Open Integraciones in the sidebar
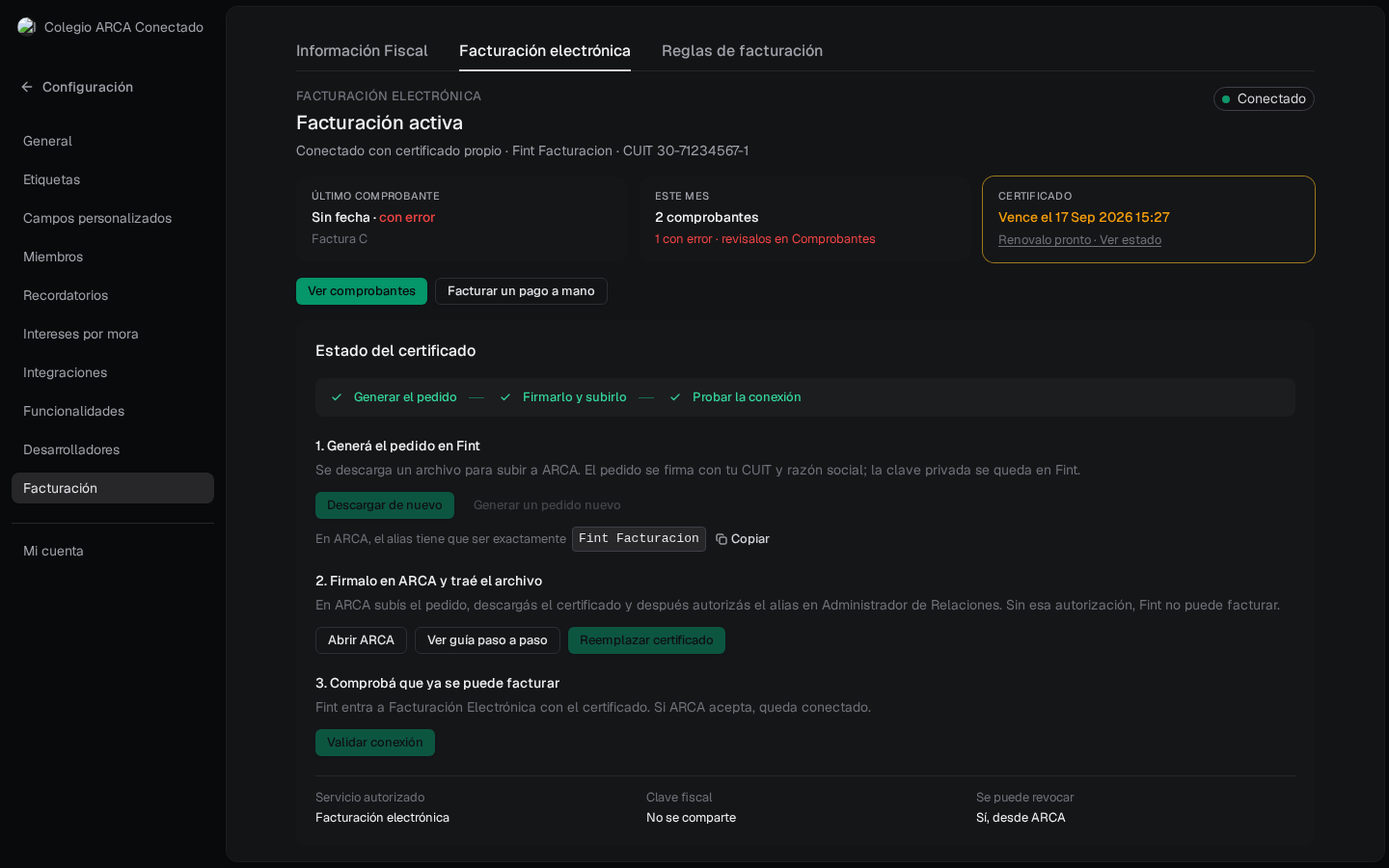This screenshot has height=868, width=1389. 113,372
